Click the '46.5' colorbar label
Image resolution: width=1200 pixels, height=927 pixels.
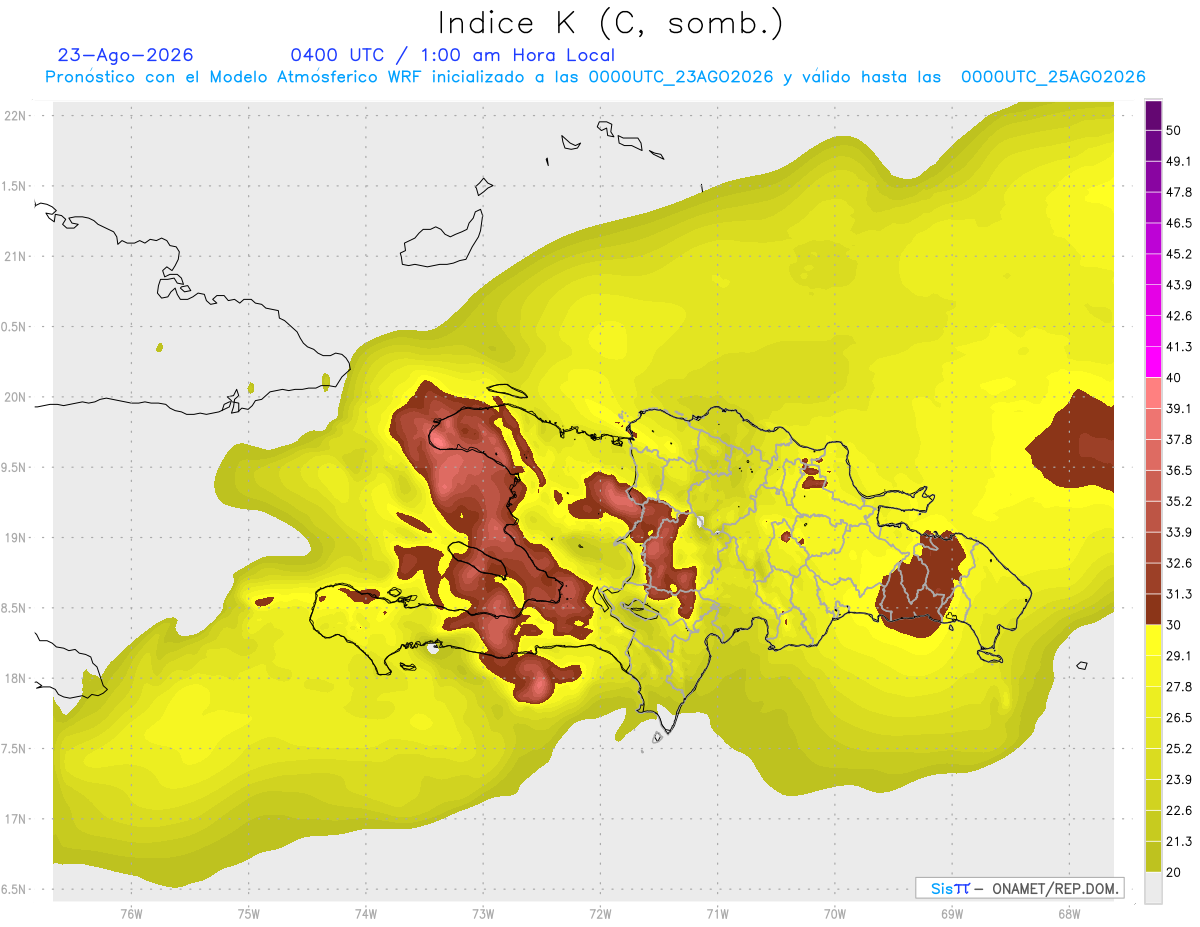(1179, 223)
